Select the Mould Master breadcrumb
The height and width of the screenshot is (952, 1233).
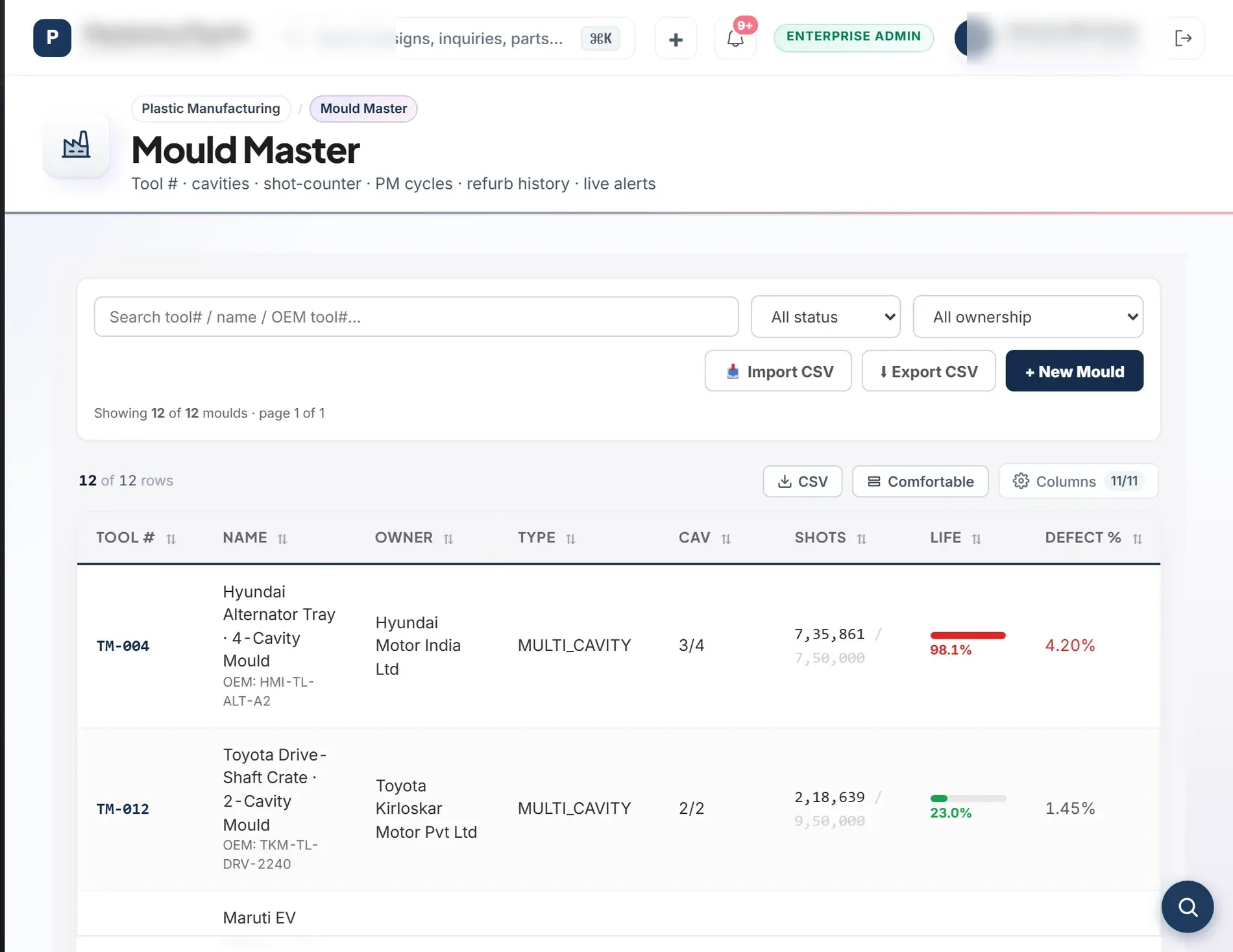tap(363, 108)
